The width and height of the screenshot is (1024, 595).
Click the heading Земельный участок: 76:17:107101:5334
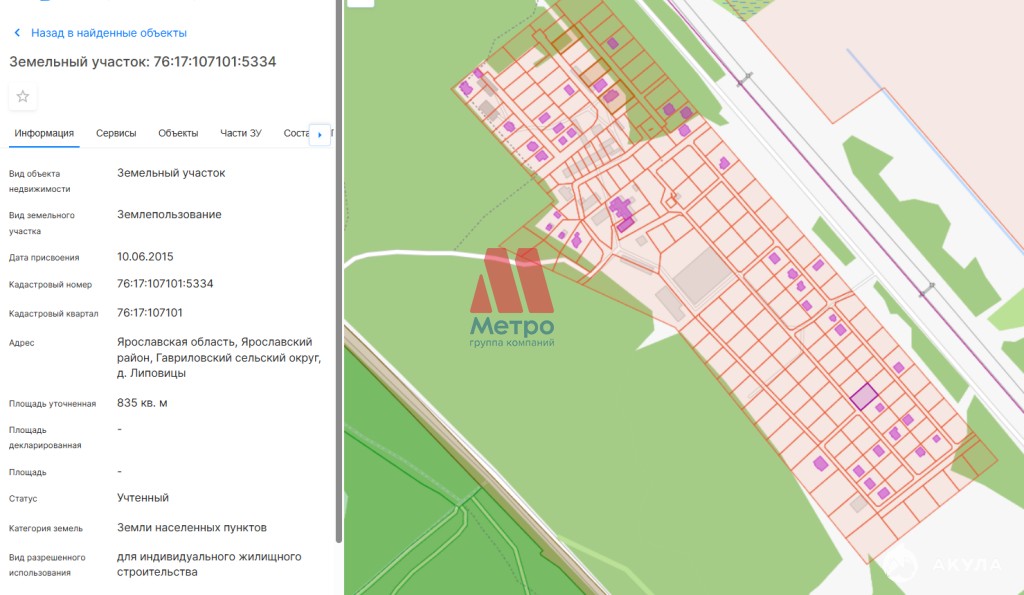[143, 62]
